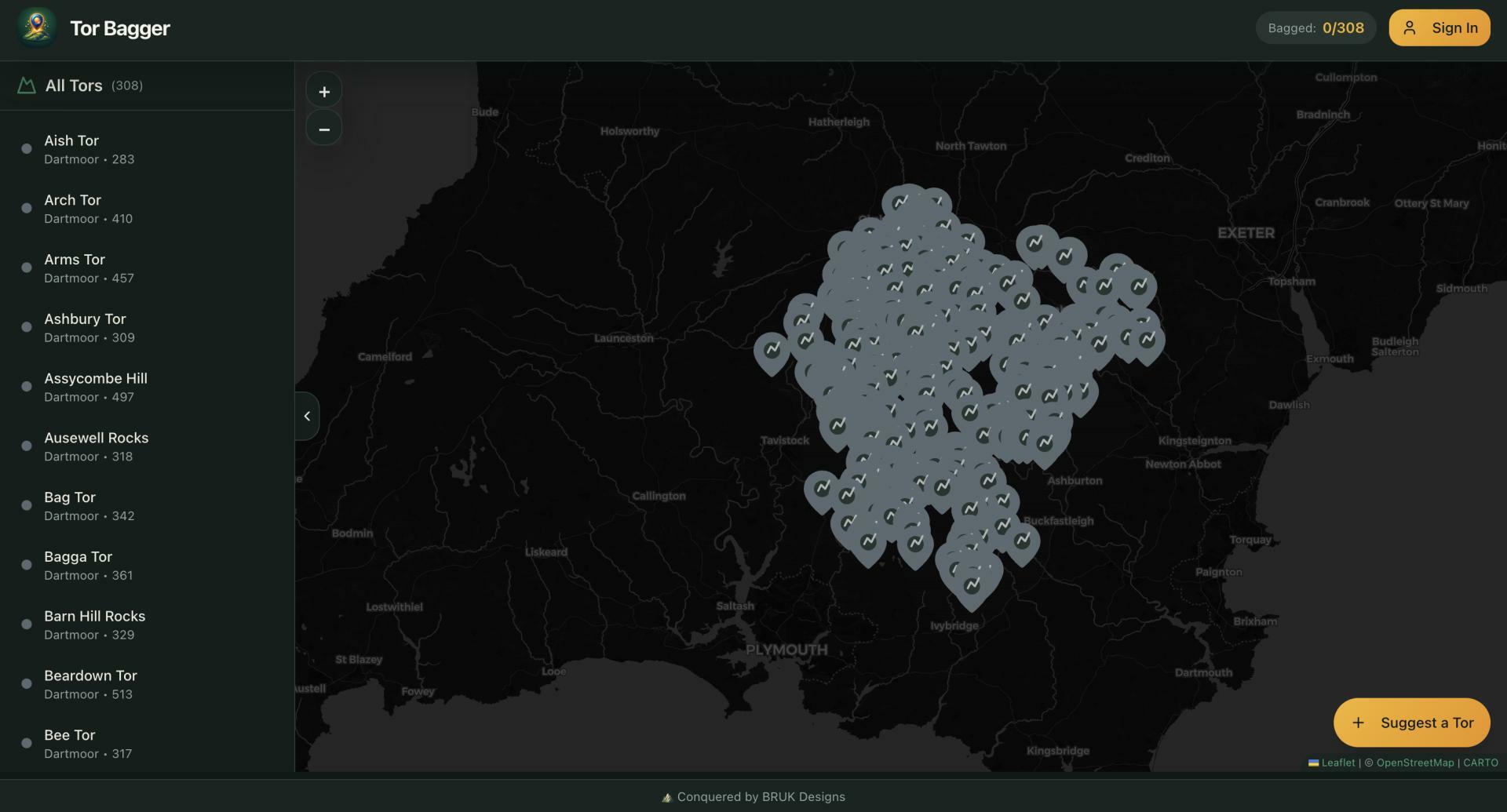The image size is (1507, 812).
Task: Toggle the status dot beside Assycombe Hill
Action: (x=27, y=387)
